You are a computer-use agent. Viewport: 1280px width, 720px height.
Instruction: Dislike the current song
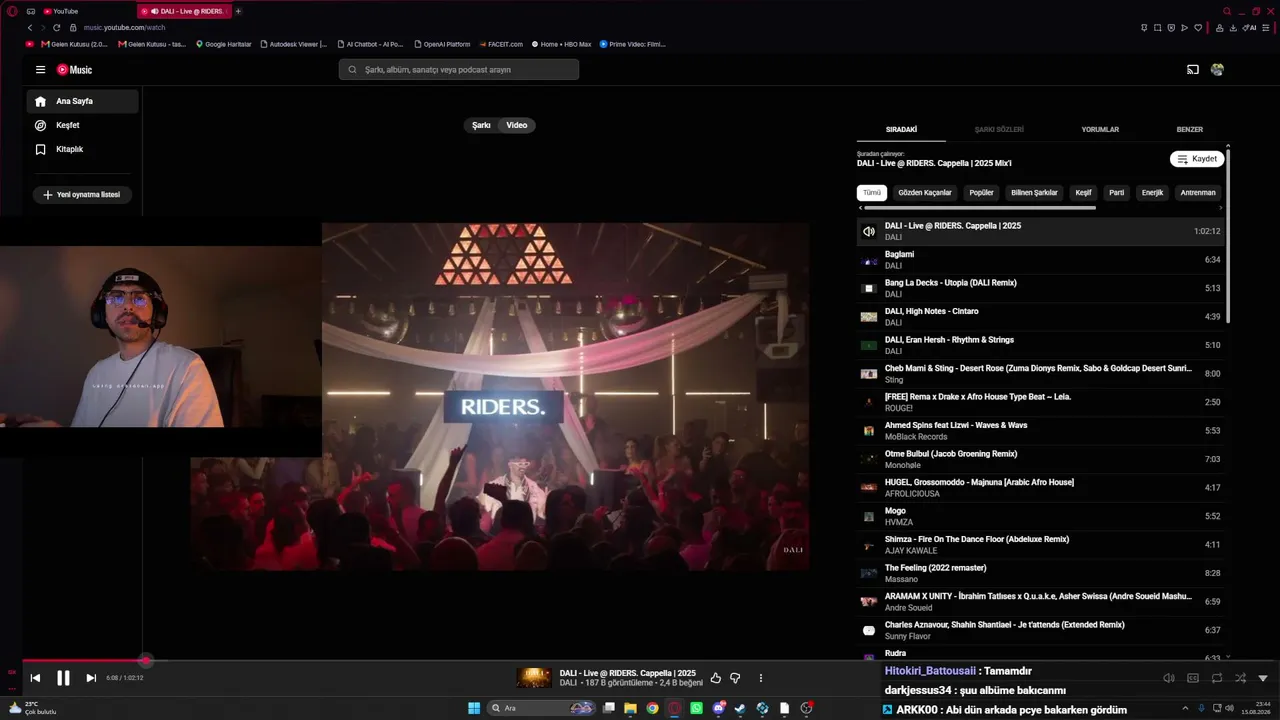735,678
